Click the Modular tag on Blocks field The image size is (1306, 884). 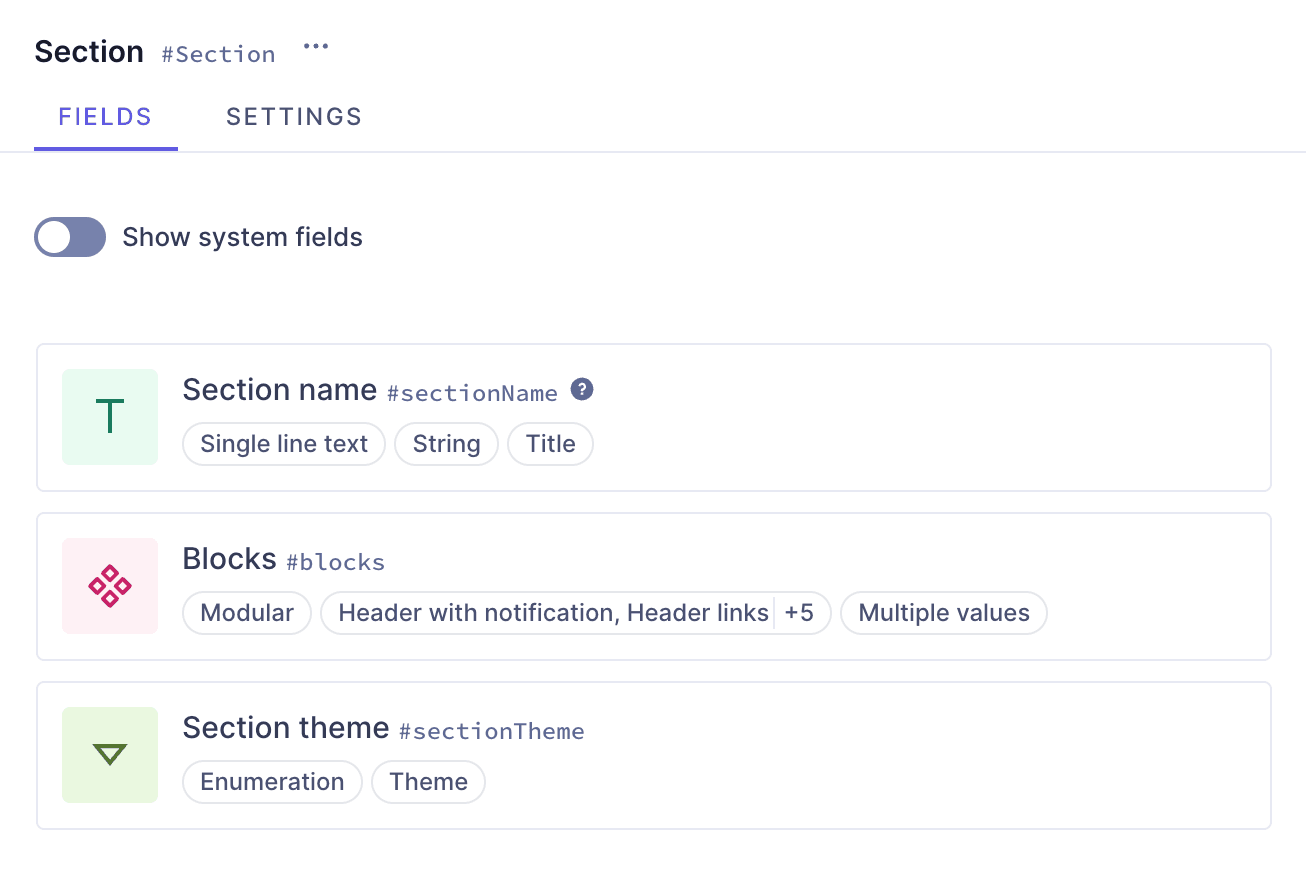[247, 613]
